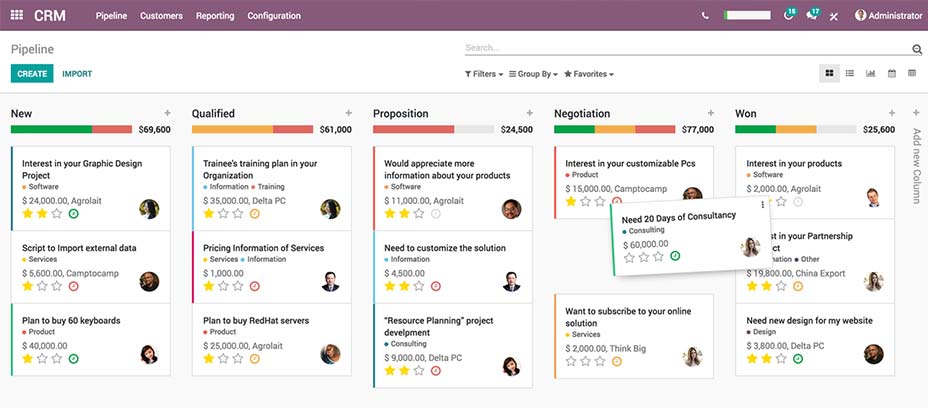Add a quick lead in New column
The height and width of the screenshot is (408, 928).
167,113
